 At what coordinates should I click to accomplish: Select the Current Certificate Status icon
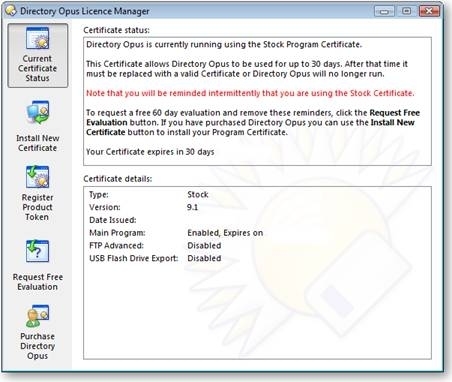point(38,55)
